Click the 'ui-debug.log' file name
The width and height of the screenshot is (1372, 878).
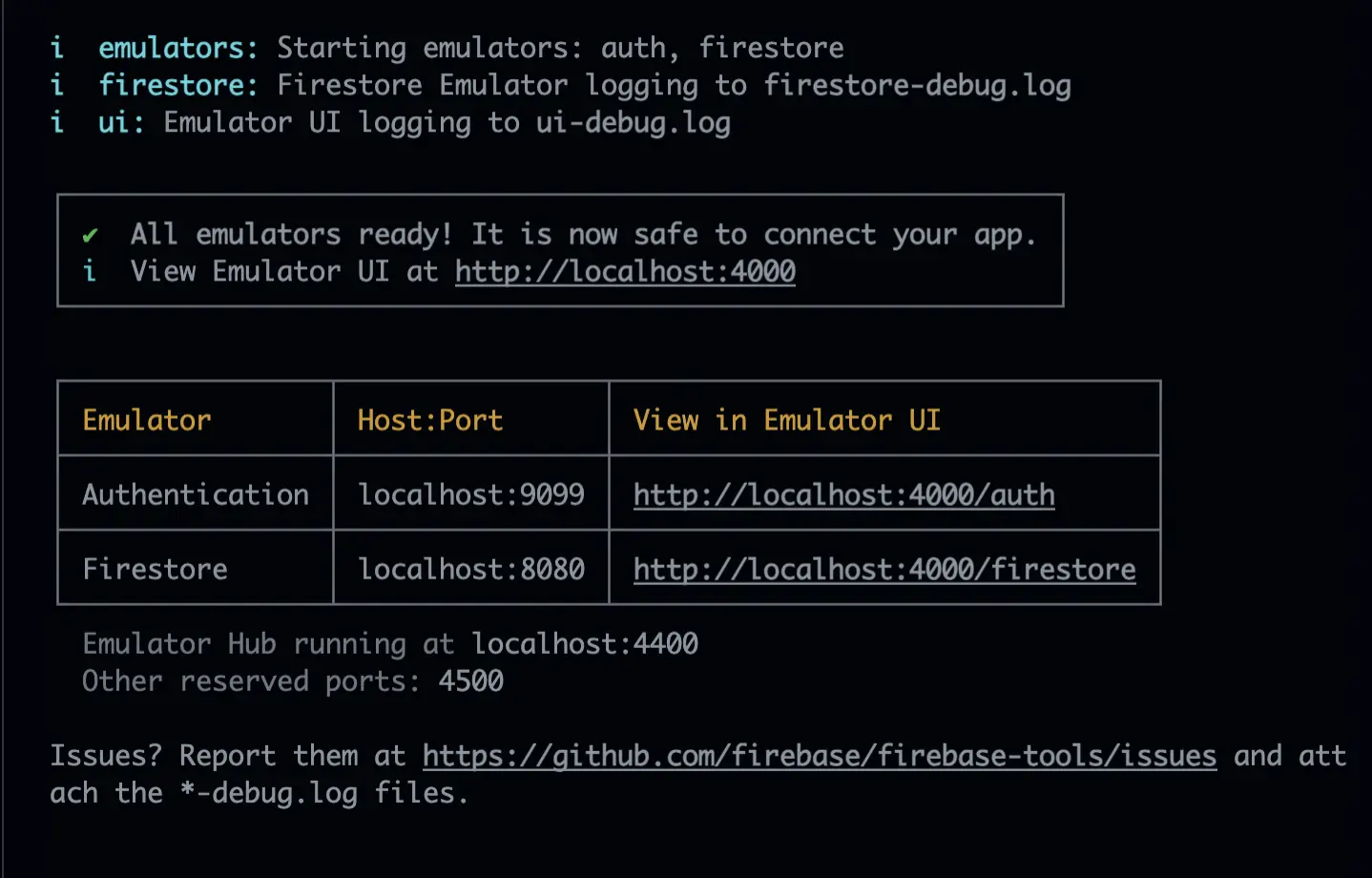(x=633, y=123)
